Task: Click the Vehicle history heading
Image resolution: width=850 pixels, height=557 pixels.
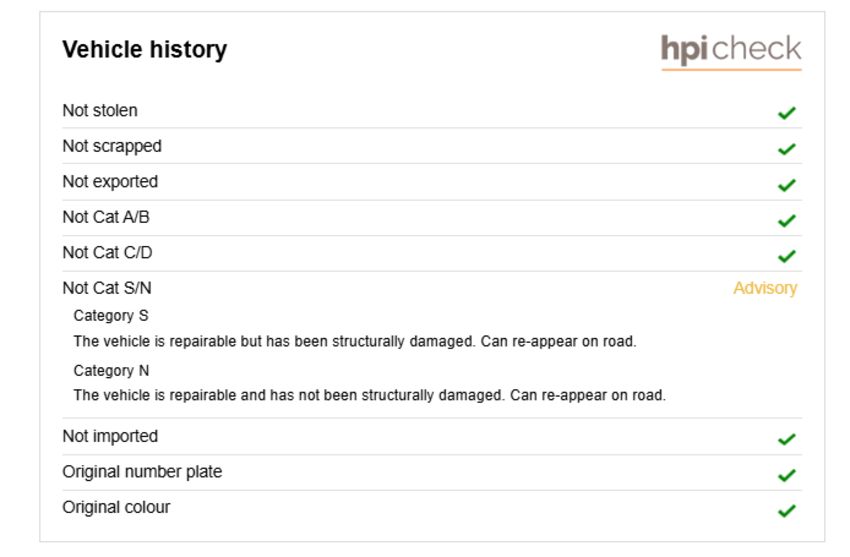Action: click(x=145, y=49)
